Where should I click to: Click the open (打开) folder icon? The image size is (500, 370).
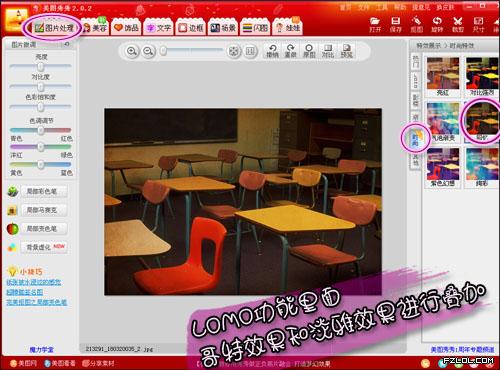point(375,24)
